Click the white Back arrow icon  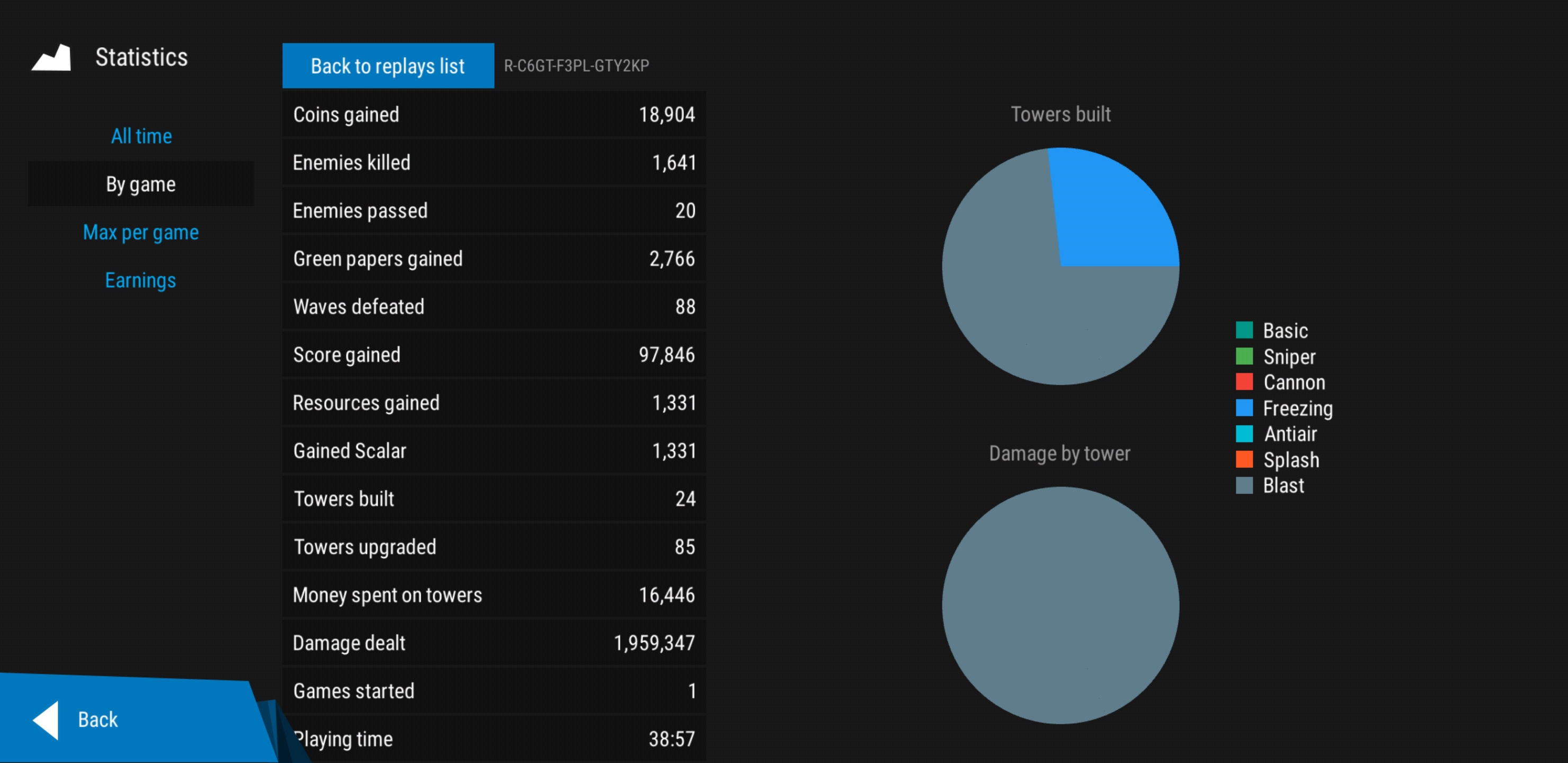(x=46, y=720)
